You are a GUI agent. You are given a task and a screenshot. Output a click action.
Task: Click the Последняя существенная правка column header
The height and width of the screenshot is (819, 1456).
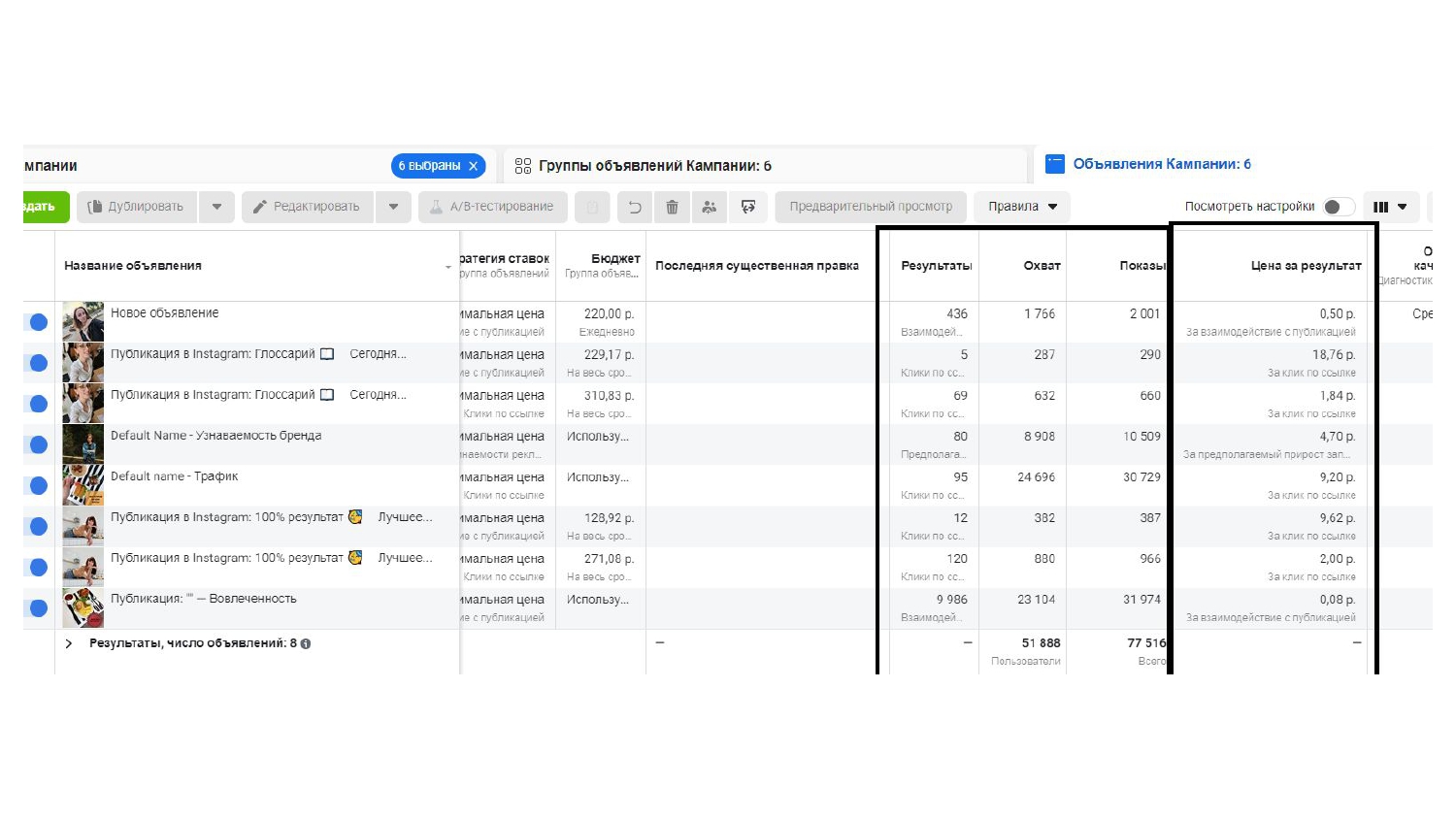(756, 266)
